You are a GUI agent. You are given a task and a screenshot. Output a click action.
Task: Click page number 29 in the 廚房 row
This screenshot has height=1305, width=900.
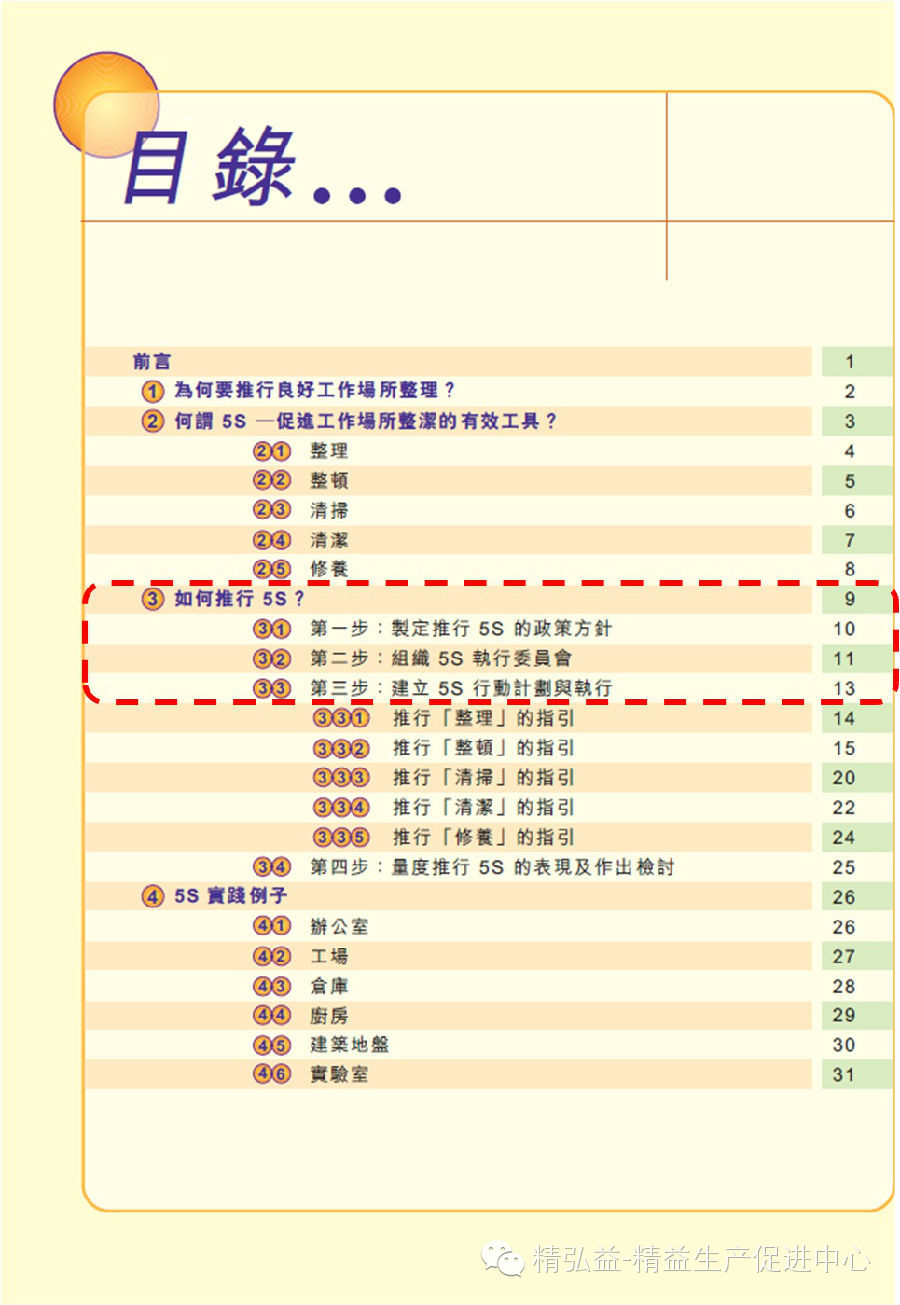(844, 1015)
